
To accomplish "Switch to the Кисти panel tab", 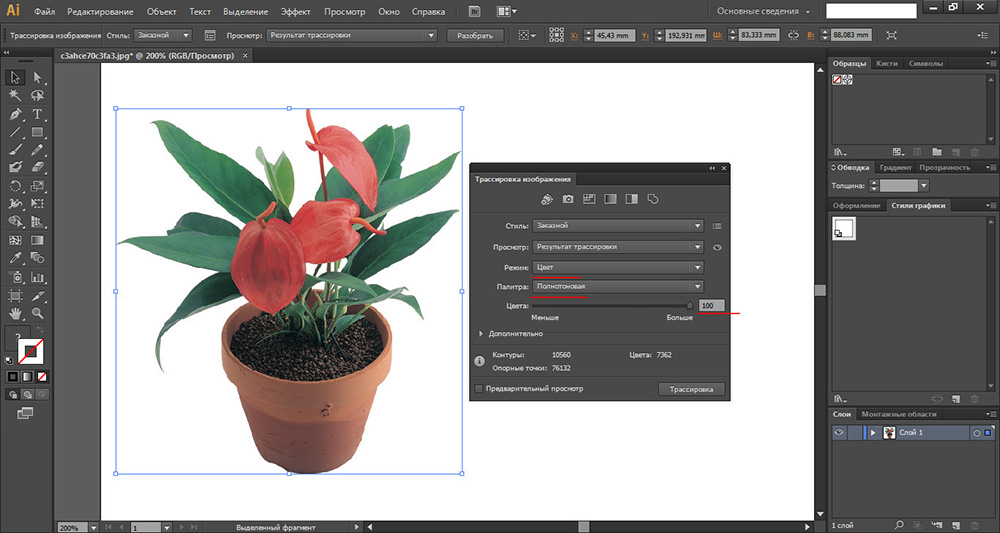I will (x=886, y=63).
